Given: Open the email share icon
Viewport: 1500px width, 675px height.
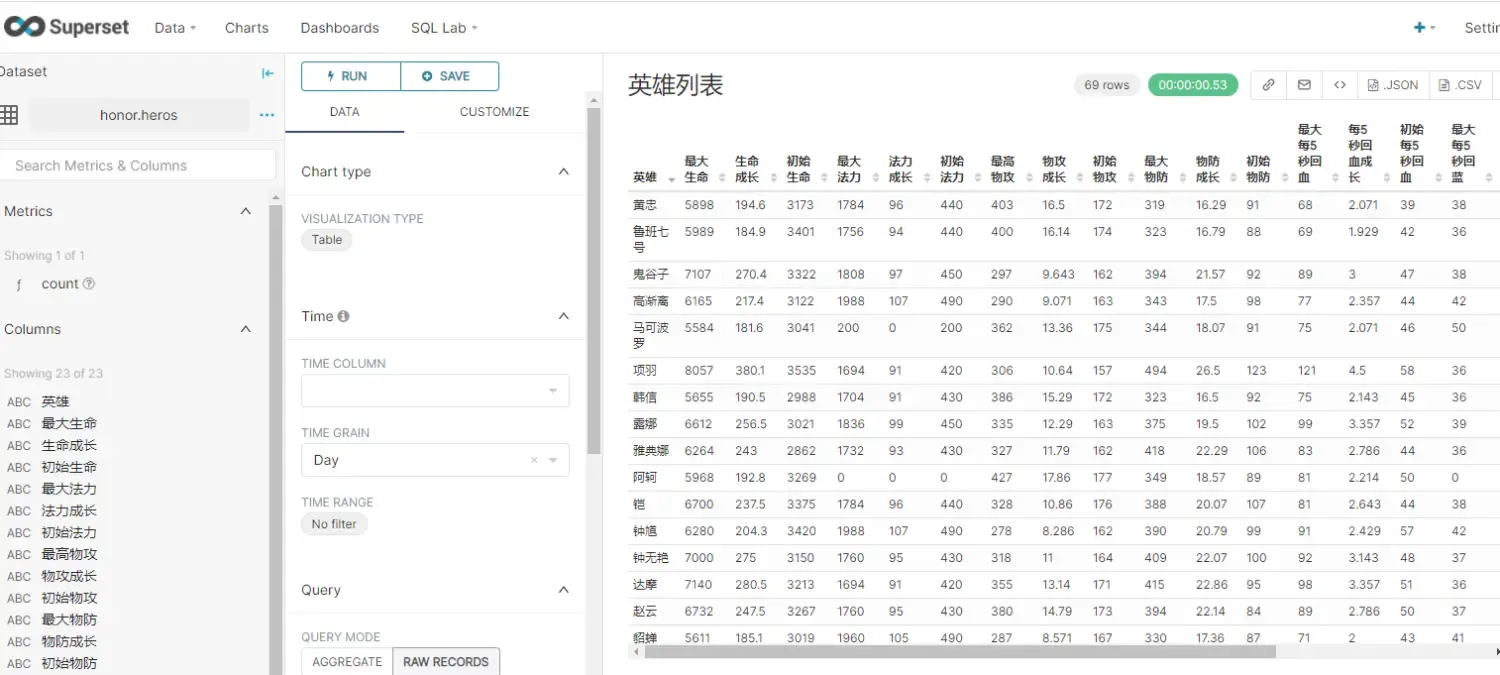Looking at the screenshot, I should tap(1304, 85).
